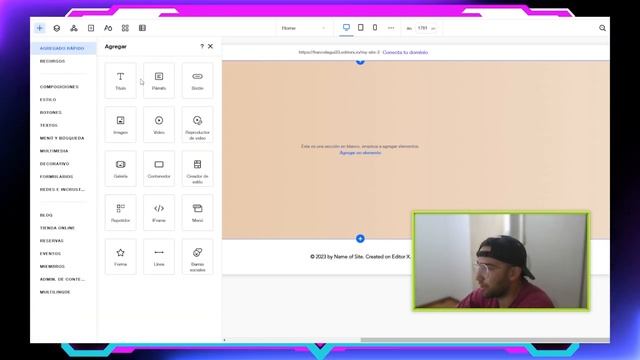640x360 pixels.
Task: Click the horizontal scrollbar under the canvas
Action: (485, 340)
